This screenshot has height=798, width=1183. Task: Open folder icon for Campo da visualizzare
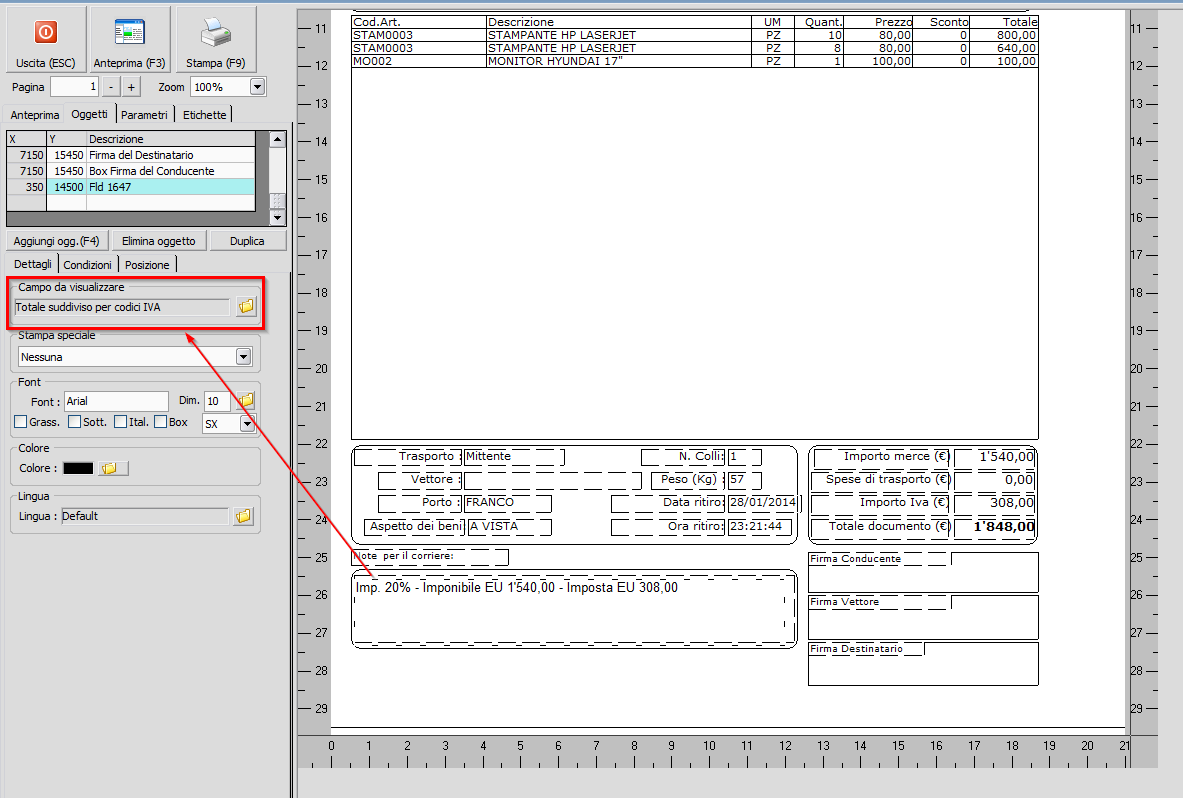click(x=246, y=306)
